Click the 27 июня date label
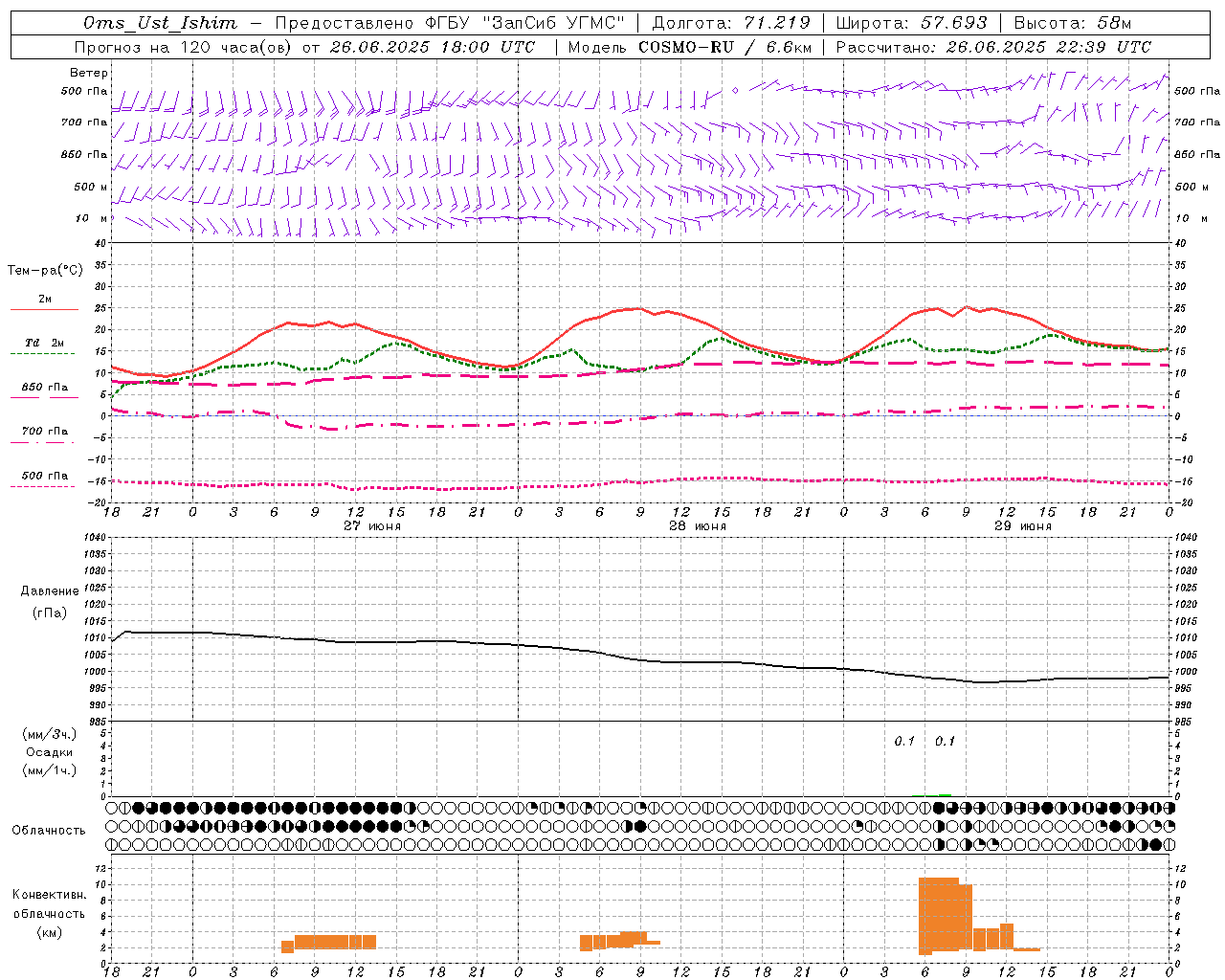This screenshot has height=980, width=1225. point(372,525)
